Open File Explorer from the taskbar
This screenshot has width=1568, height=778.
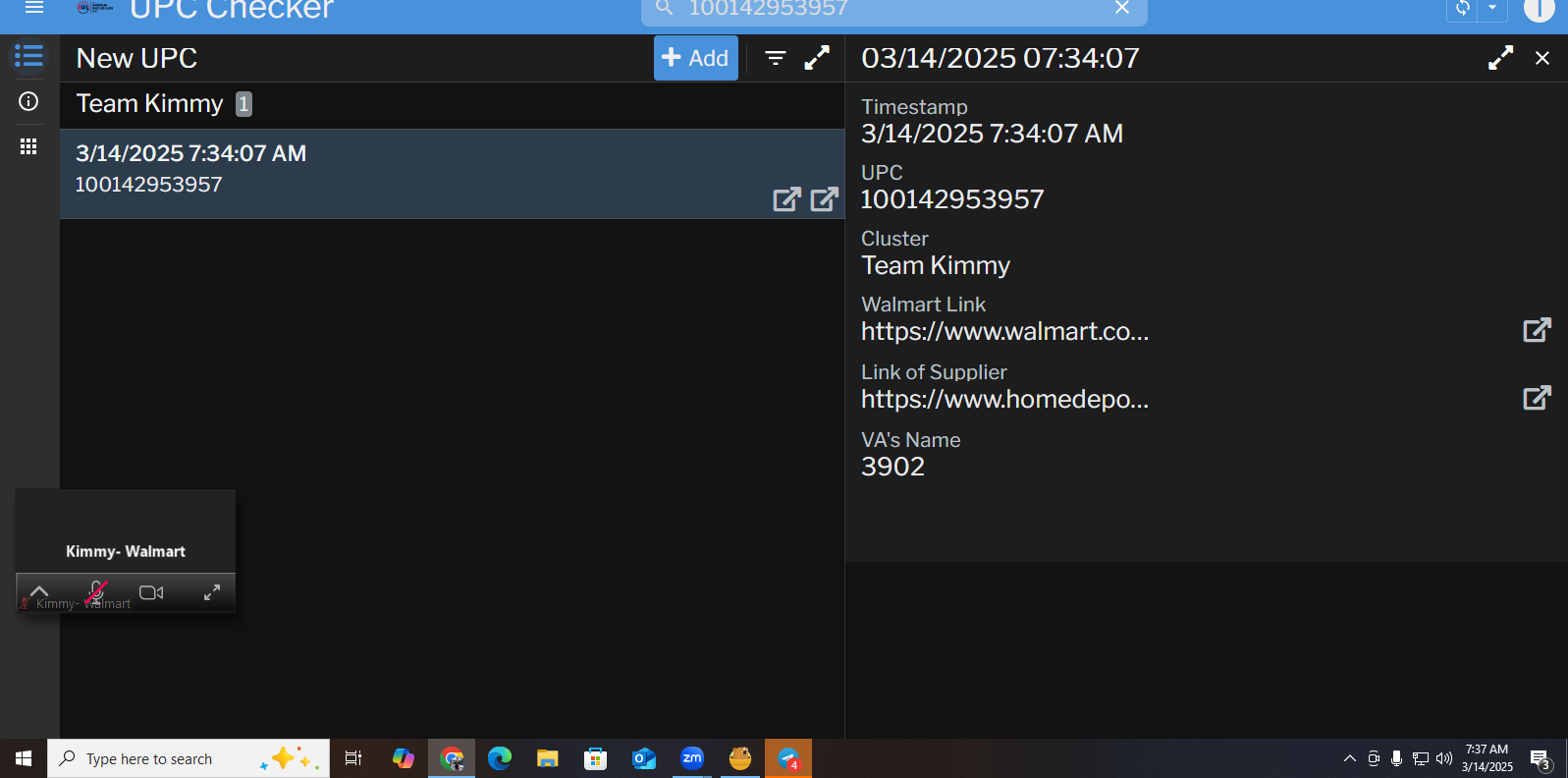[548, 758]
